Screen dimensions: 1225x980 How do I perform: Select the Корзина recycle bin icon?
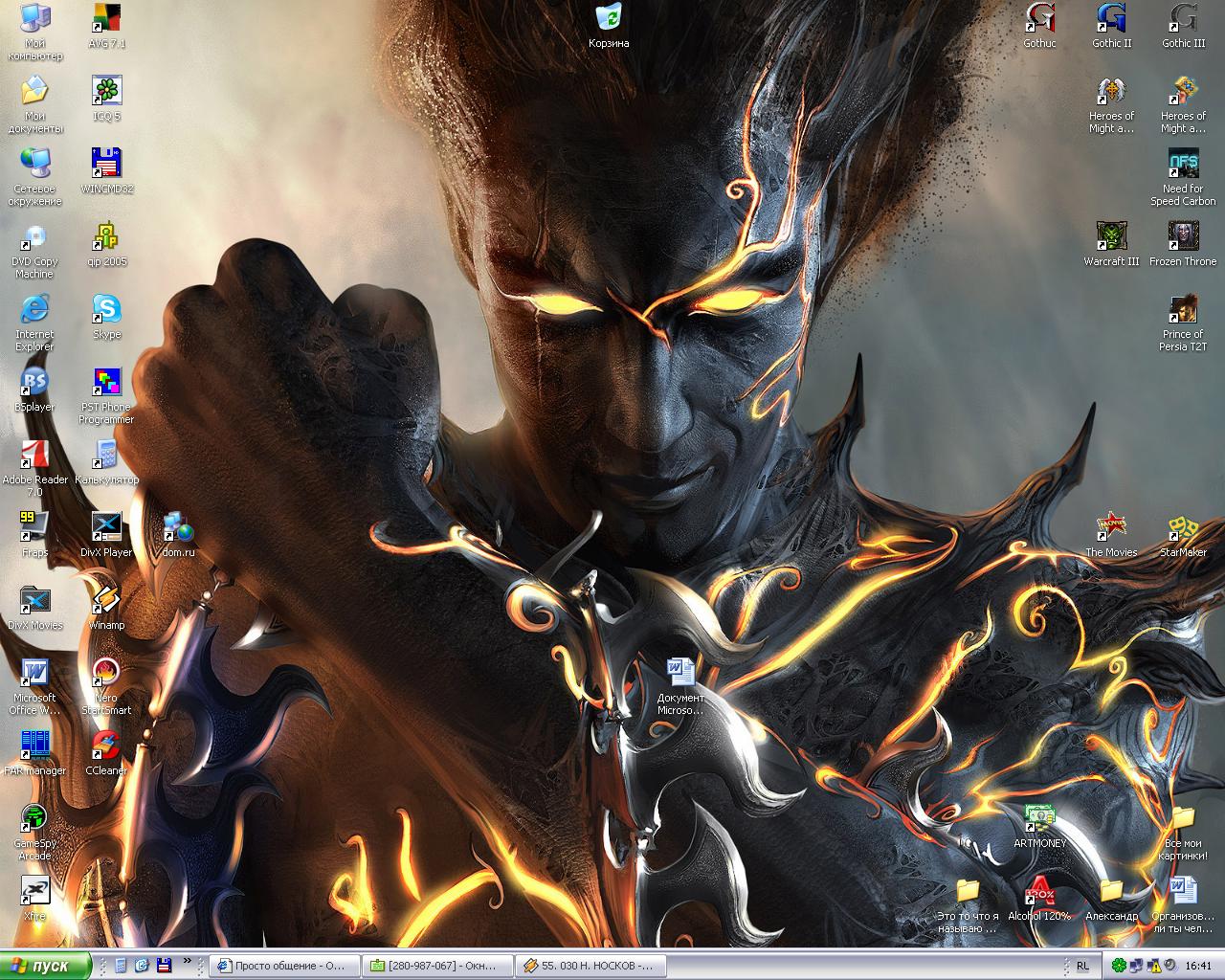[609, 26]
